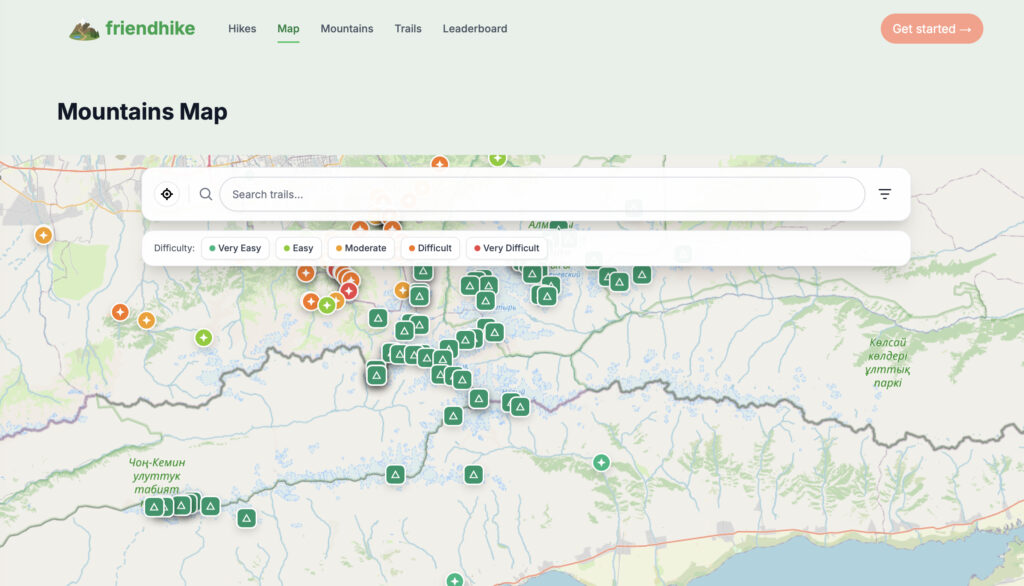Click the locate-me crosshair icon

coord(167,194)
